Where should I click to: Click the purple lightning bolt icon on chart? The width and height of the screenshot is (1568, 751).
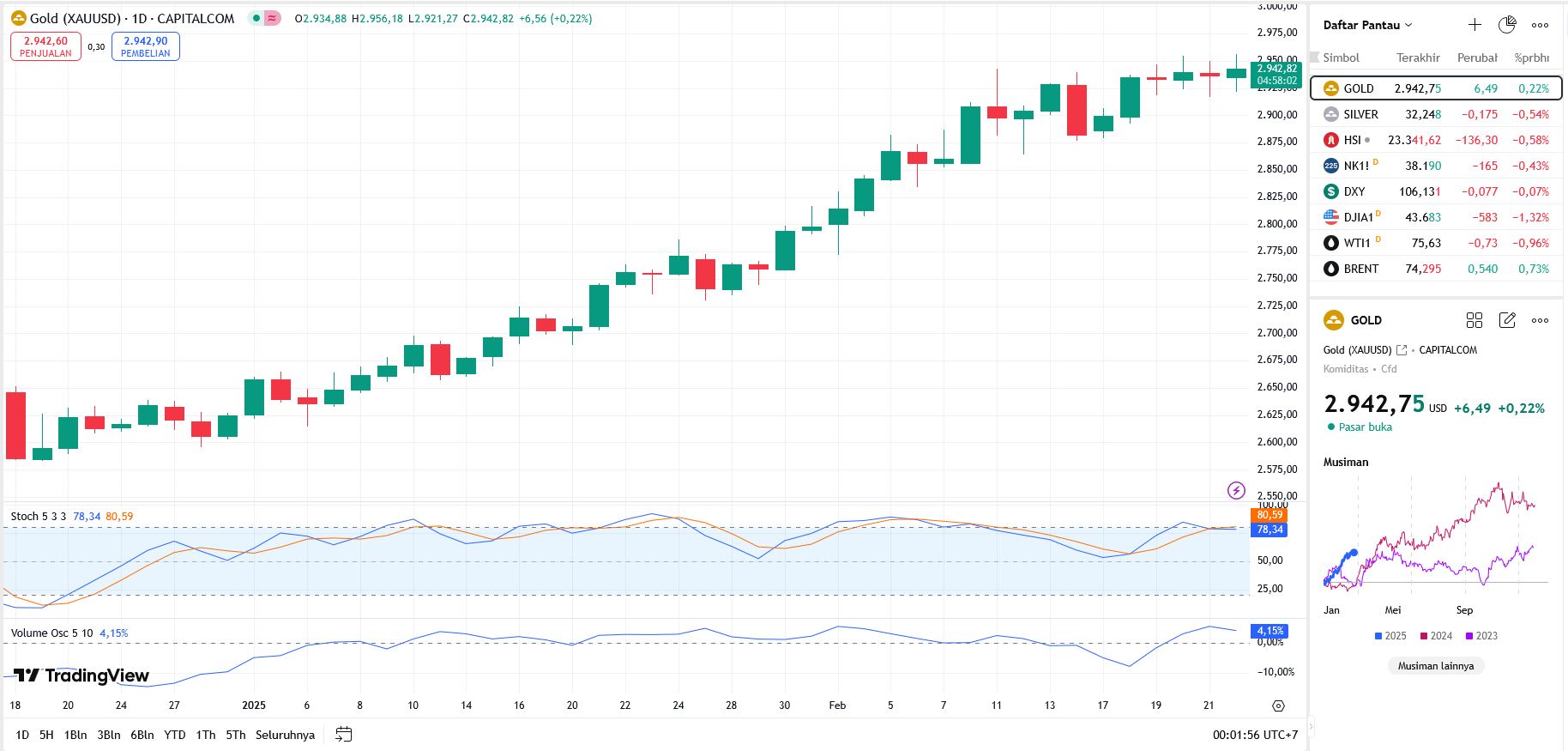tap(1236, 490)
